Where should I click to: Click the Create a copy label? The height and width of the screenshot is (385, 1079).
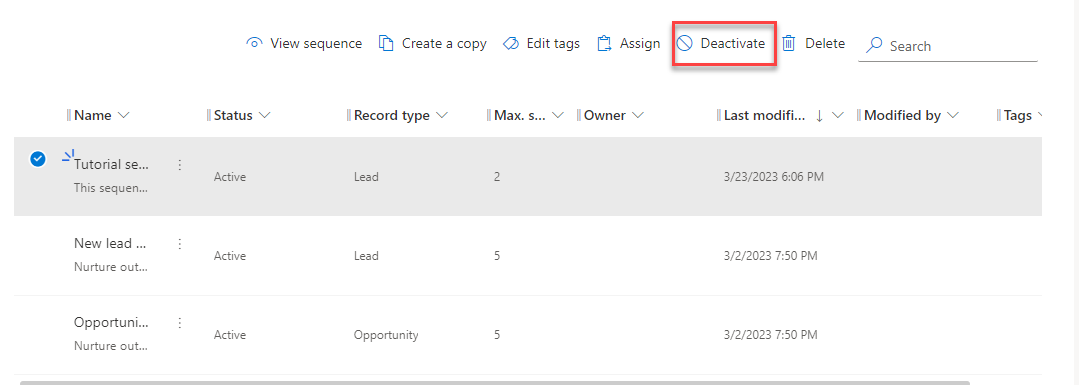(445, 43)
